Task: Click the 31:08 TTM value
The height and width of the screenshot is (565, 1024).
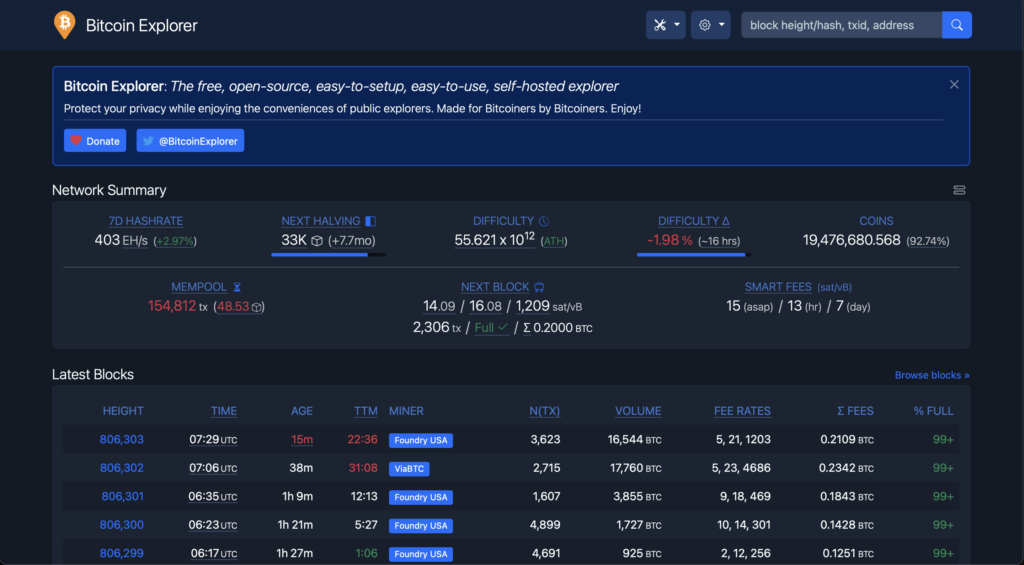Action: 362,468
